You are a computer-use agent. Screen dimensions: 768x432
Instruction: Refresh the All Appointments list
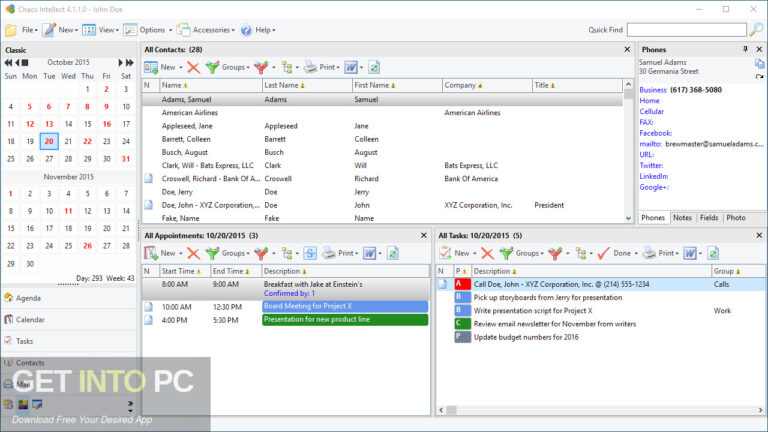point(393,253)
